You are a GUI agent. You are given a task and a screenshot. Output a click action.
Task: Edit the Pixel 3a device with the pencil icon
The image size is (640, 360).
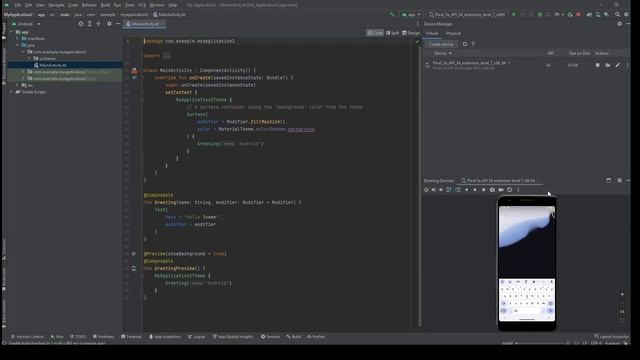[x=618, y=65]
